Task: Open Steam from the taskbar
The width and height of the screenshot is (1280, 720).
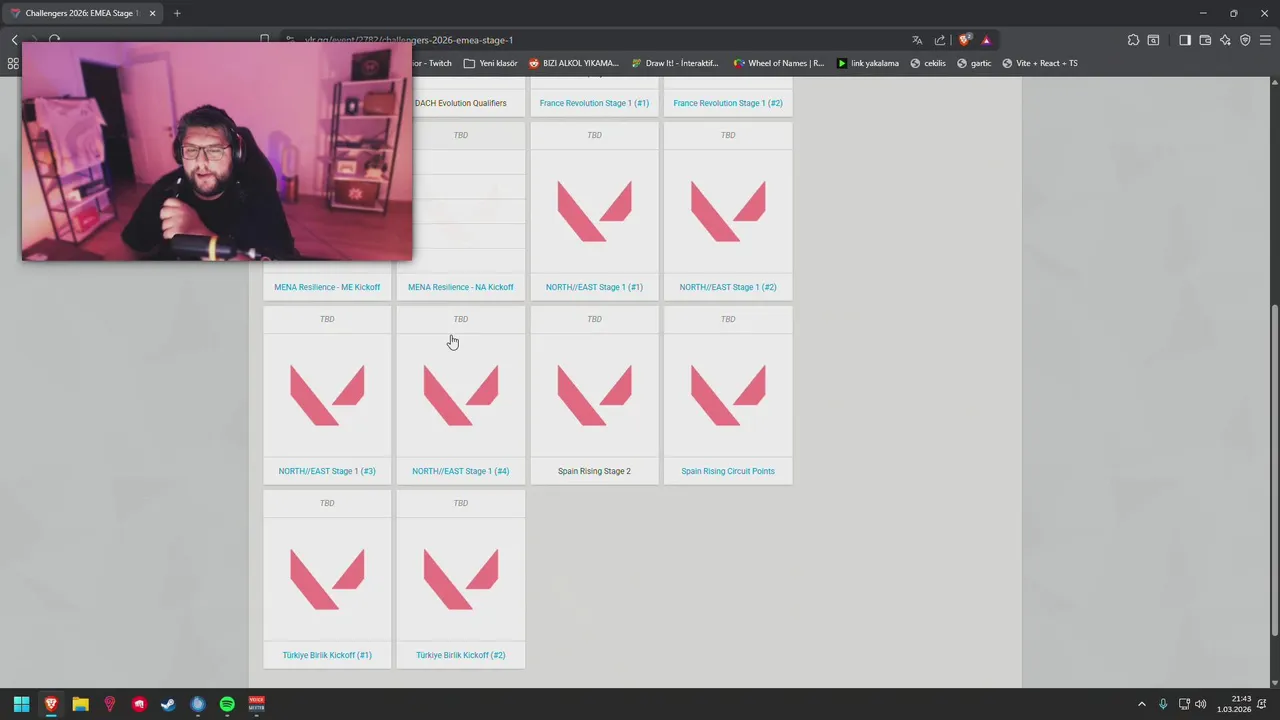Action: click(168, 704)
